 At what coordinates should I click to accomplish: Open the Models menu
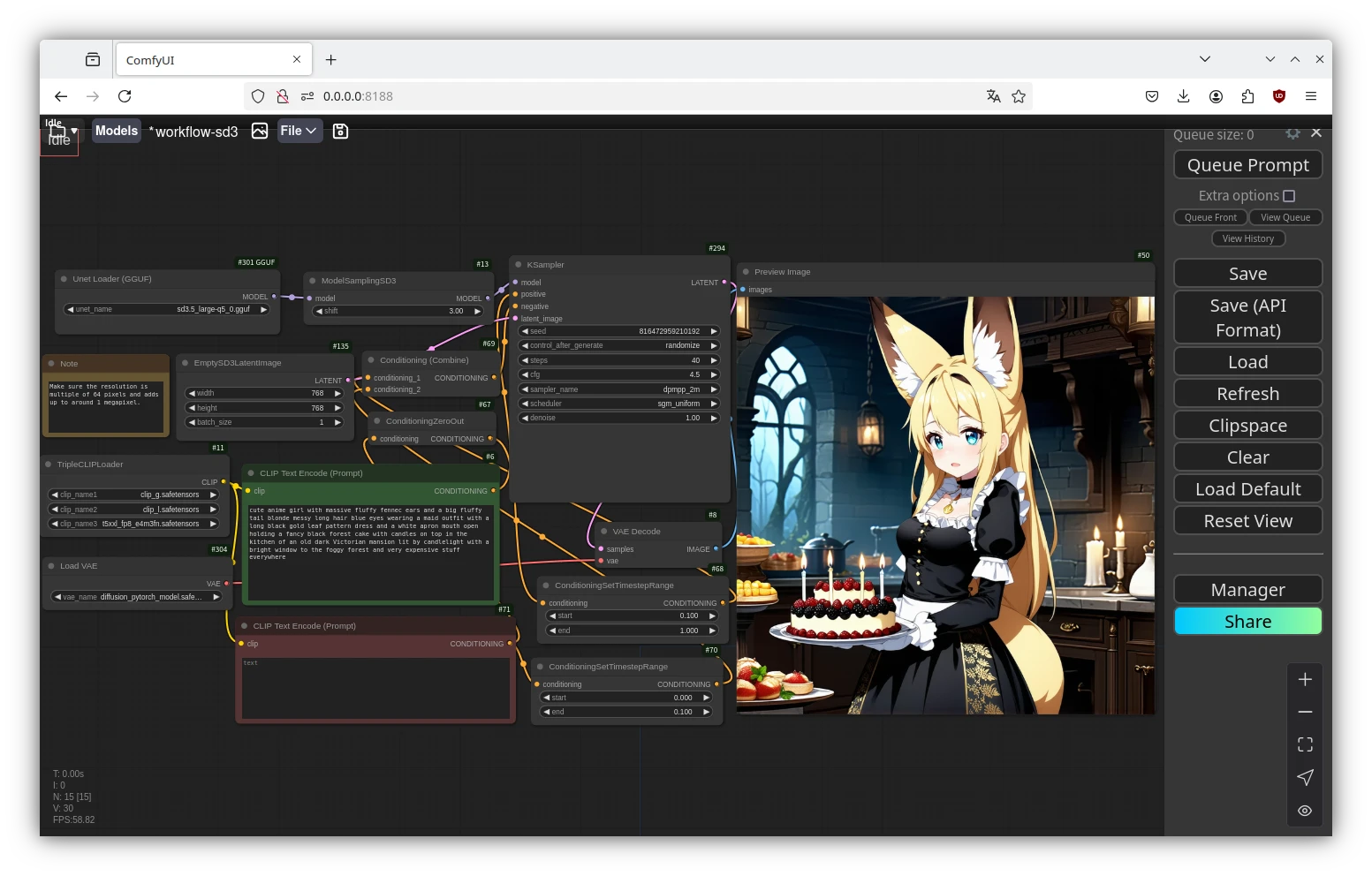(x=117, y=131)
